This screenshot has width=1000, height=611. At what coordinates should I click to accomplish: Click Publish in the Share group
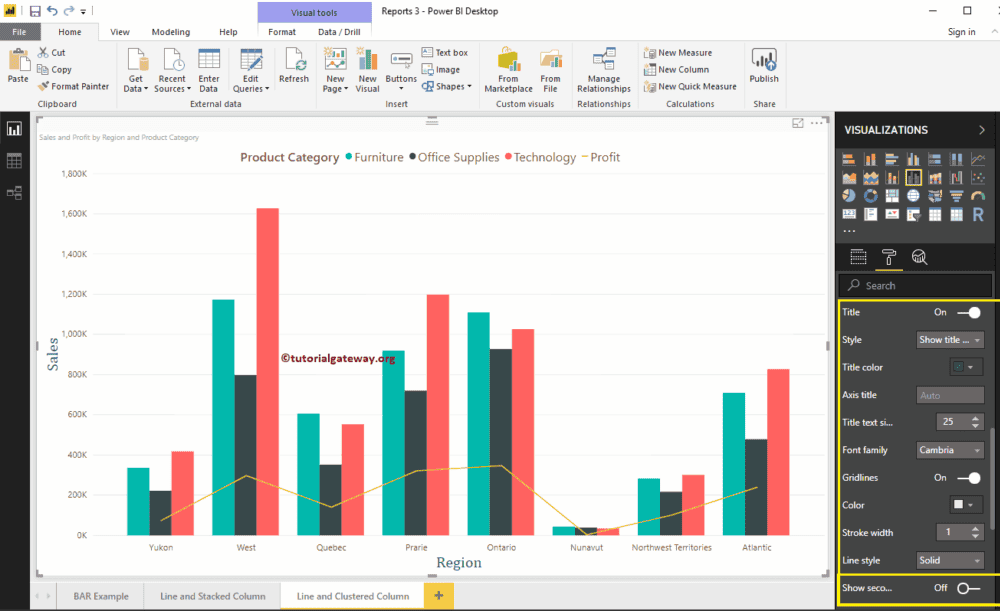click(x=763, y=66)
